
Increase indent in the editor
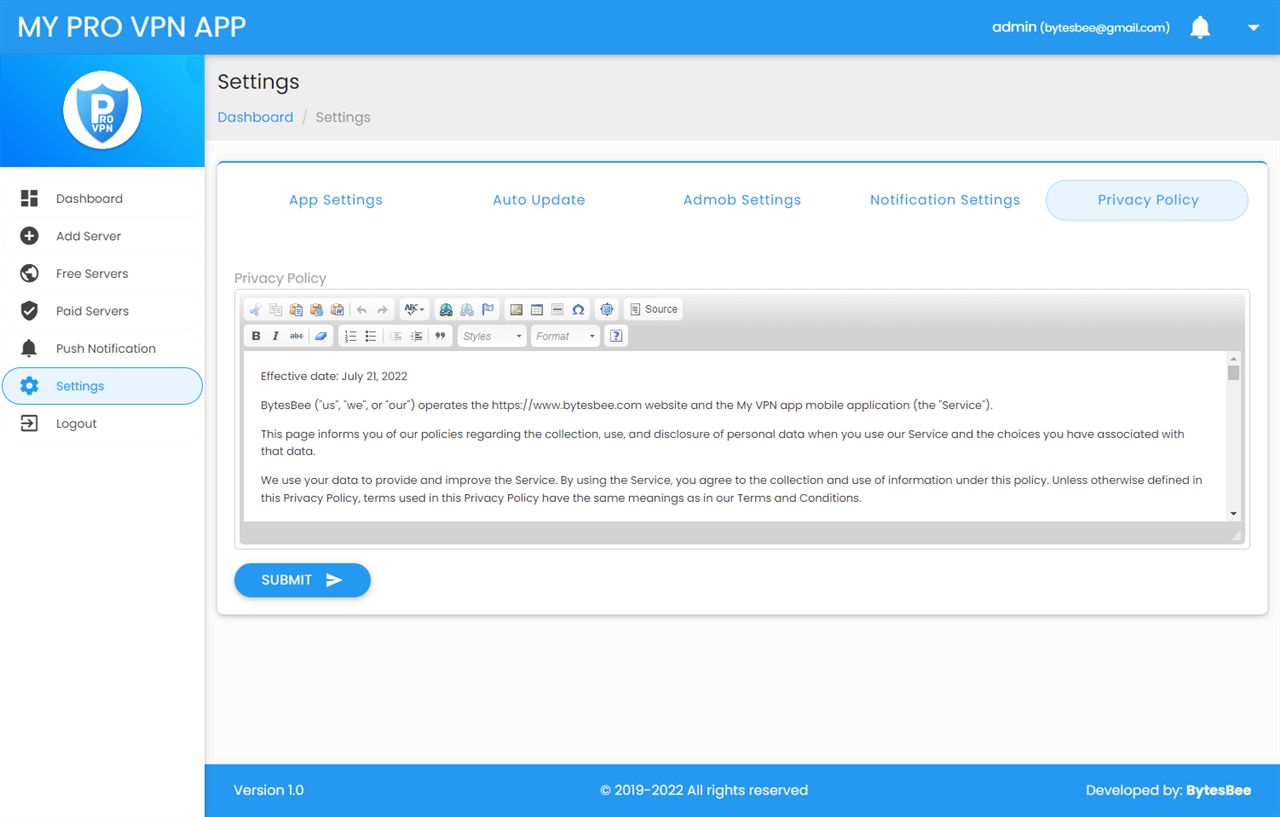416,337
